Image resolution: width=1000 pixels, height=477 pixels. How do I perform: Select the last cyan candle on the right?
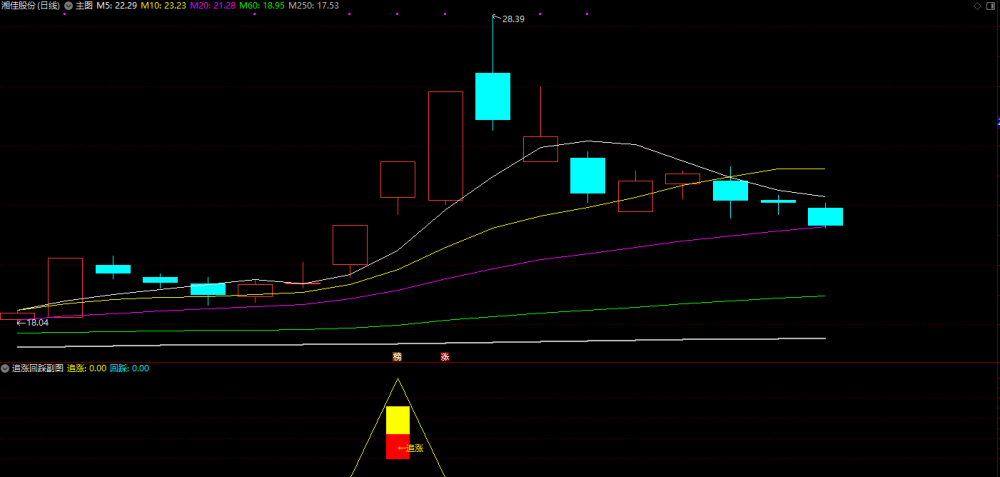coord(825,217)
